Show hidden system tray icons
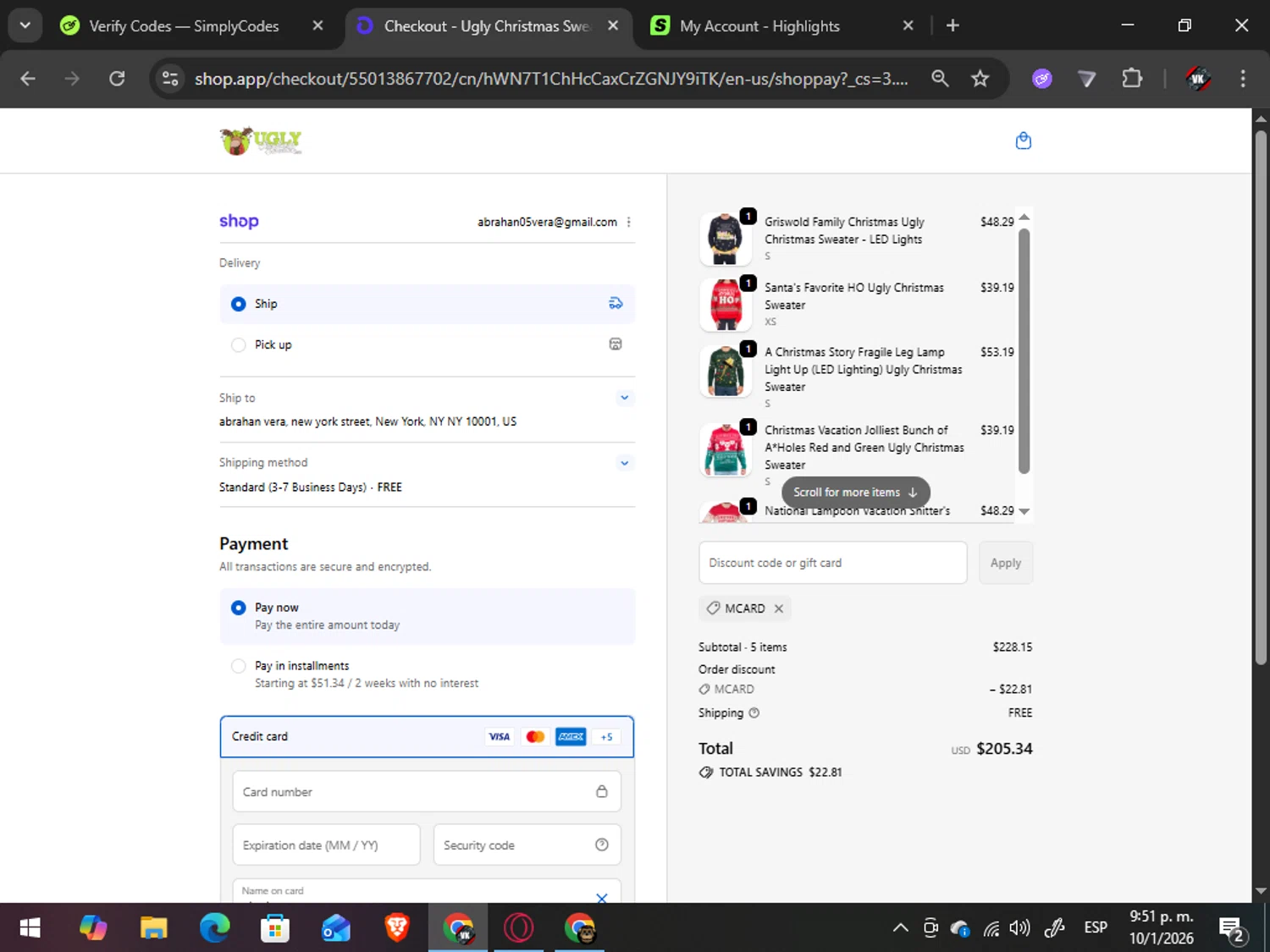 900,928
